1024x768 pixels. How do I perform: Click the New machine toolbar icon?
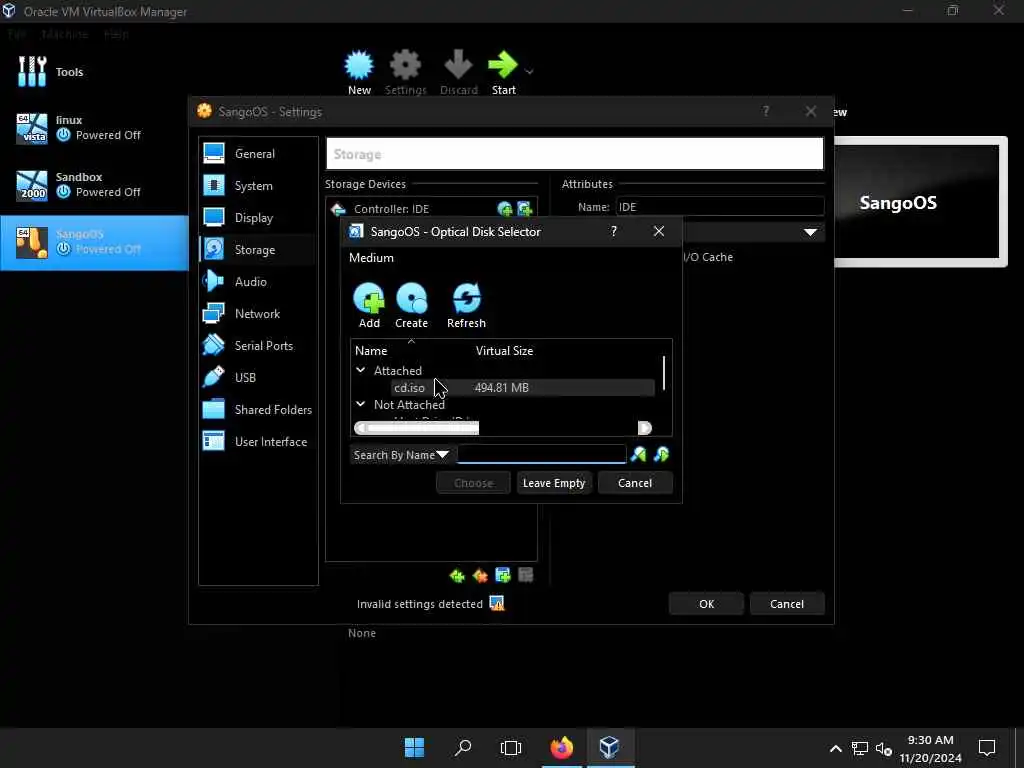coord(359,65)
